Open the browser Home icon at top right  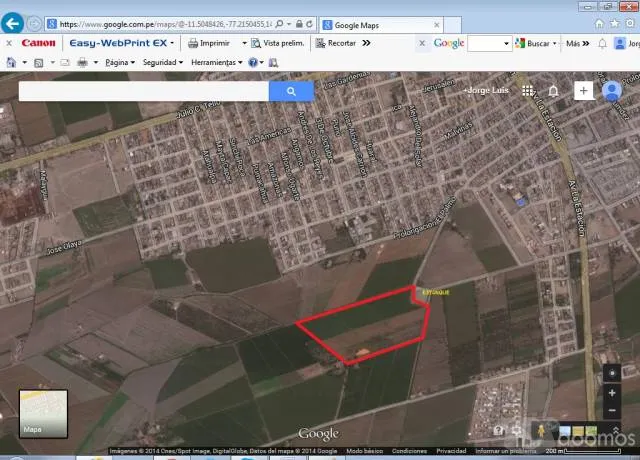pos(599,24)
